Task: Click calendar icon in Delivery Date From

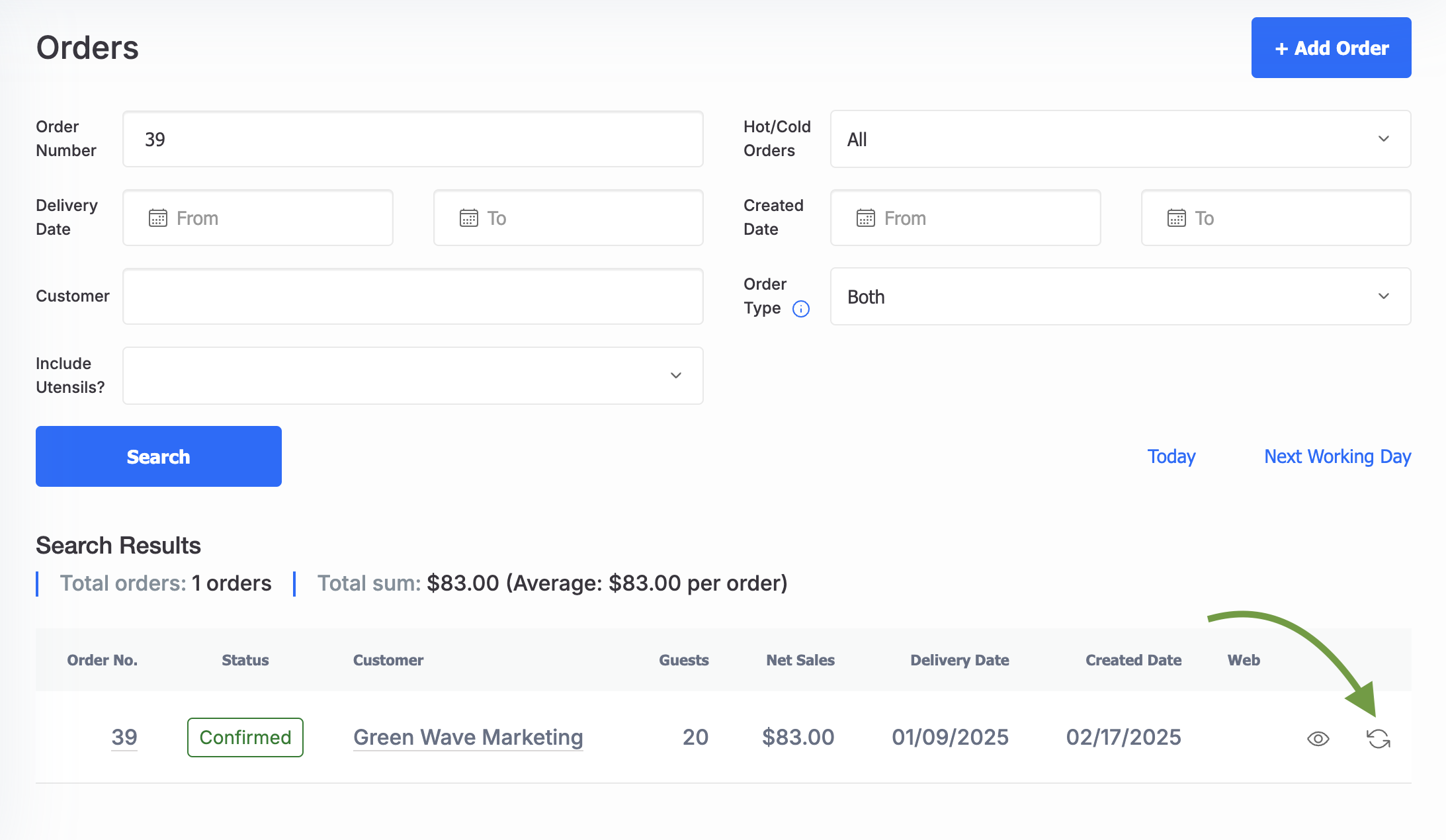Action: (158, 218)
